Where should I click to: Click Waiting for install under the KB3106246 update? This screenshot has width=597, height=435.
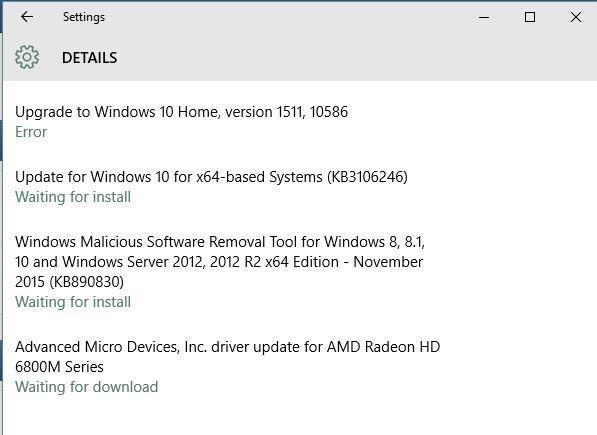tap(73, 197)
